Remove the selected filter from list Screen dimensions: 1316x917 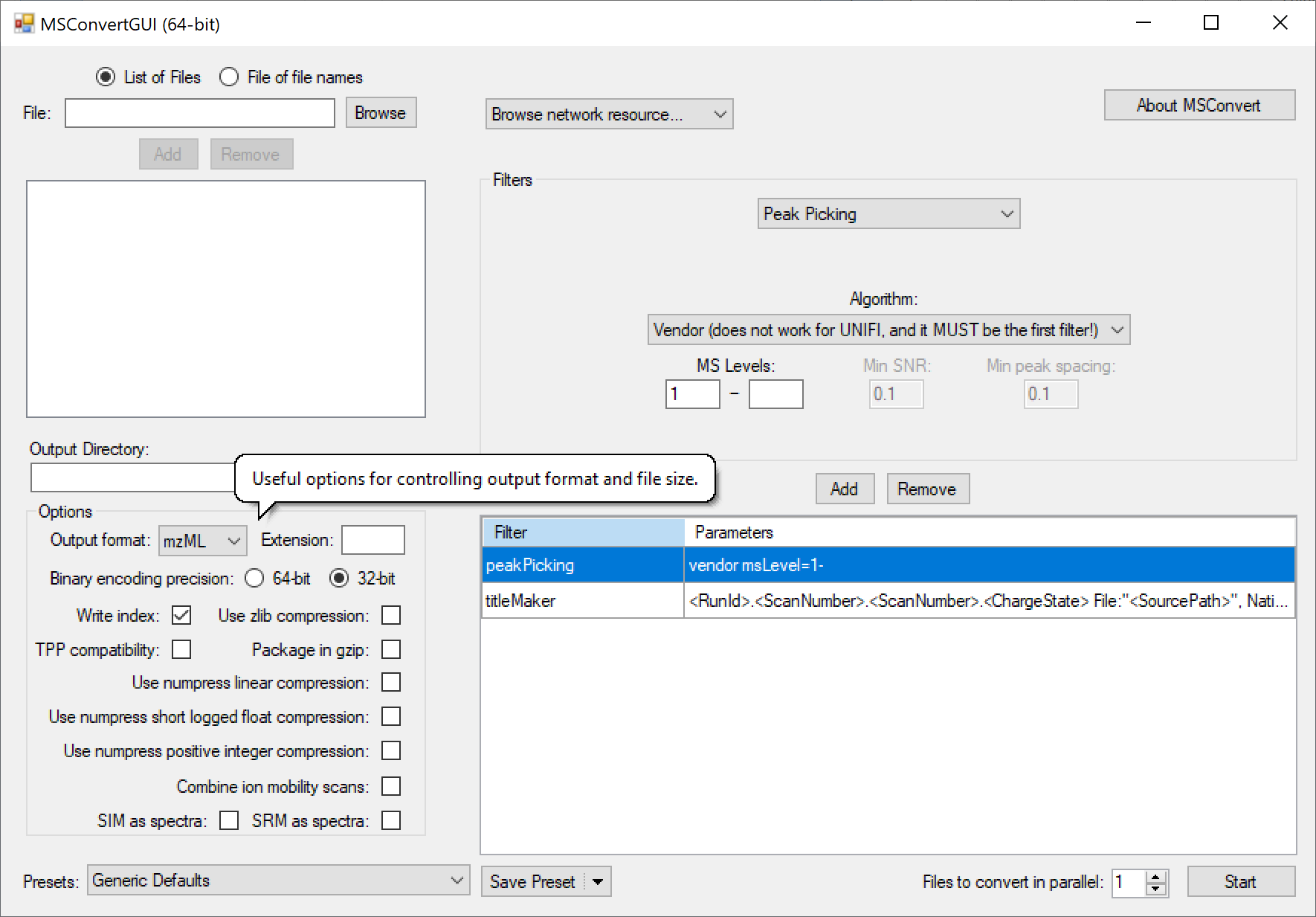click(929, 489)
